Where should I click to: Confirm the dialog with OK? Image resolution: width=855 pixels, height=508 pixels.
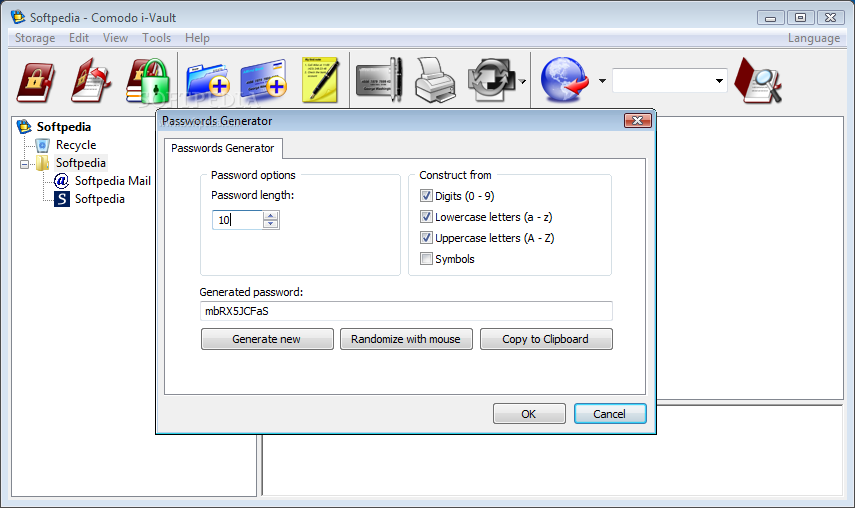529,414
